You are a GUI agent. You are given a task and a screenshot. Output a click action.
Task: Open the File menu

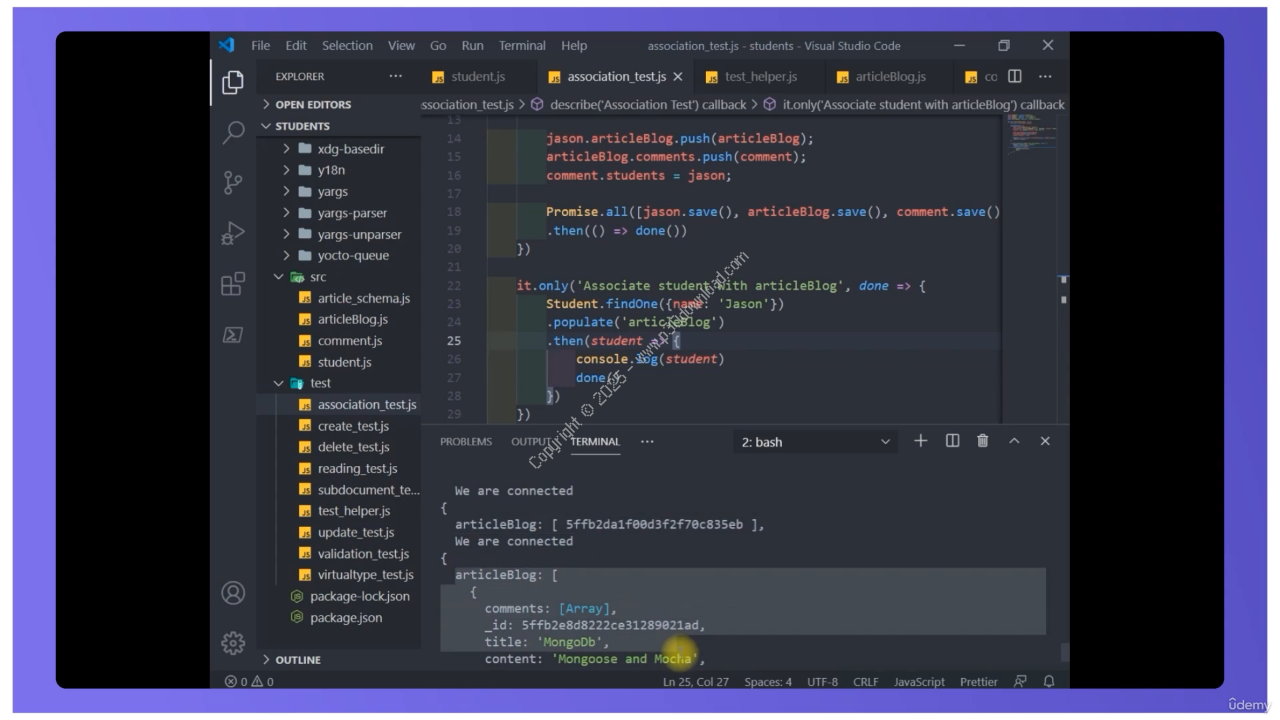(261, 45)
